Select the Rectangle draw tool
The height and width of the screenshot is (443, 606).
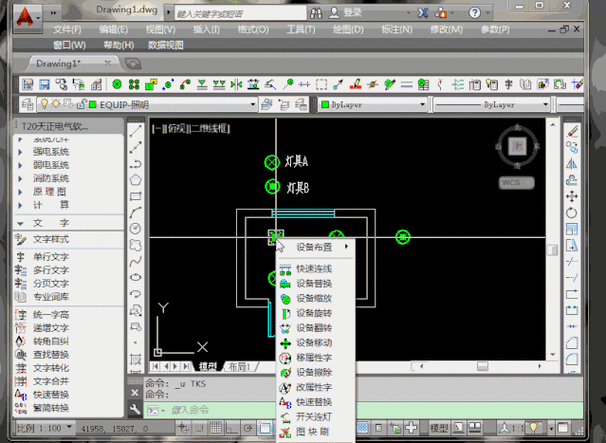coord(135,196)
